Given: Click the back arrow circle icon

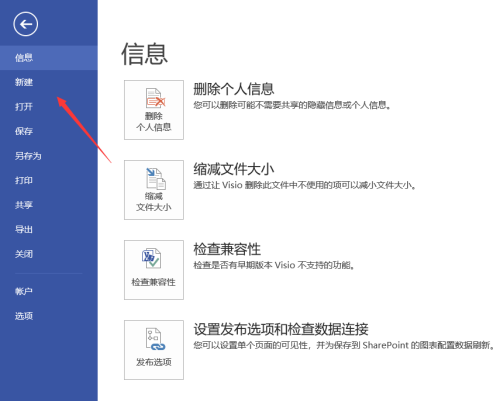Looking at the screenshot, I should pos(26,24).
